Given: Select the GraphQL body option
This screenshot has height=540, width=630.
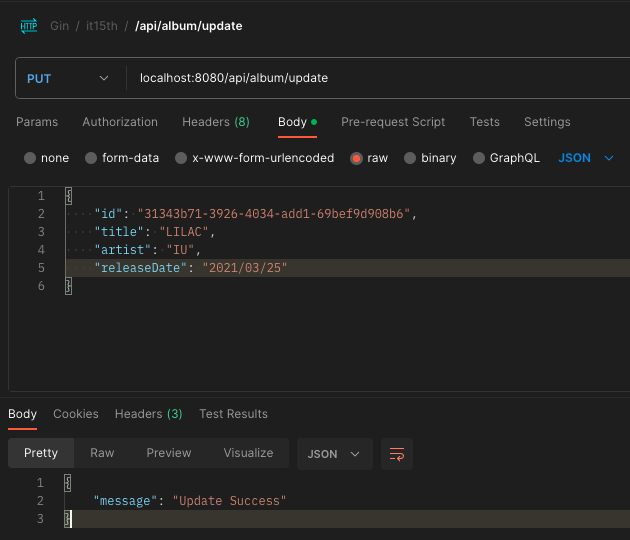Looking at the screenshot, I should [x=479, y=158].
